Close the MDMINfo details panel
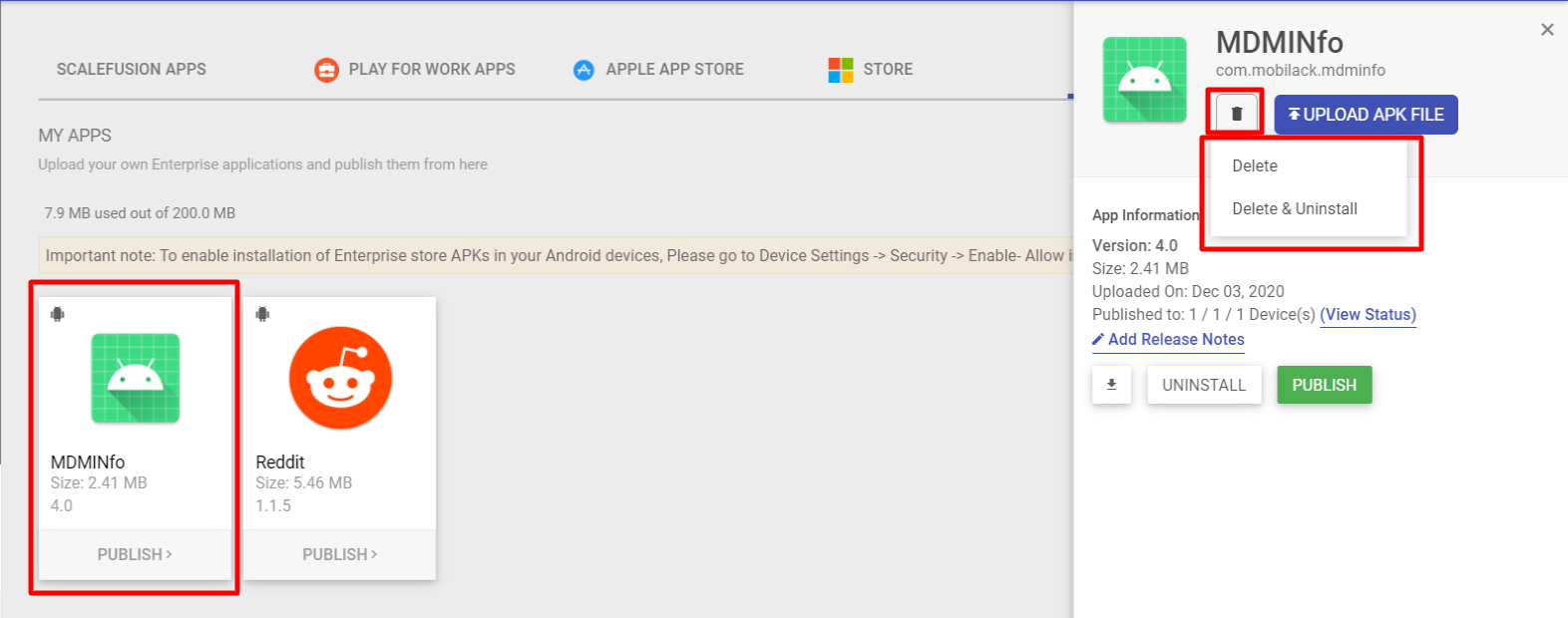This screenshot has height=618, width=1568. point(1547,30)
